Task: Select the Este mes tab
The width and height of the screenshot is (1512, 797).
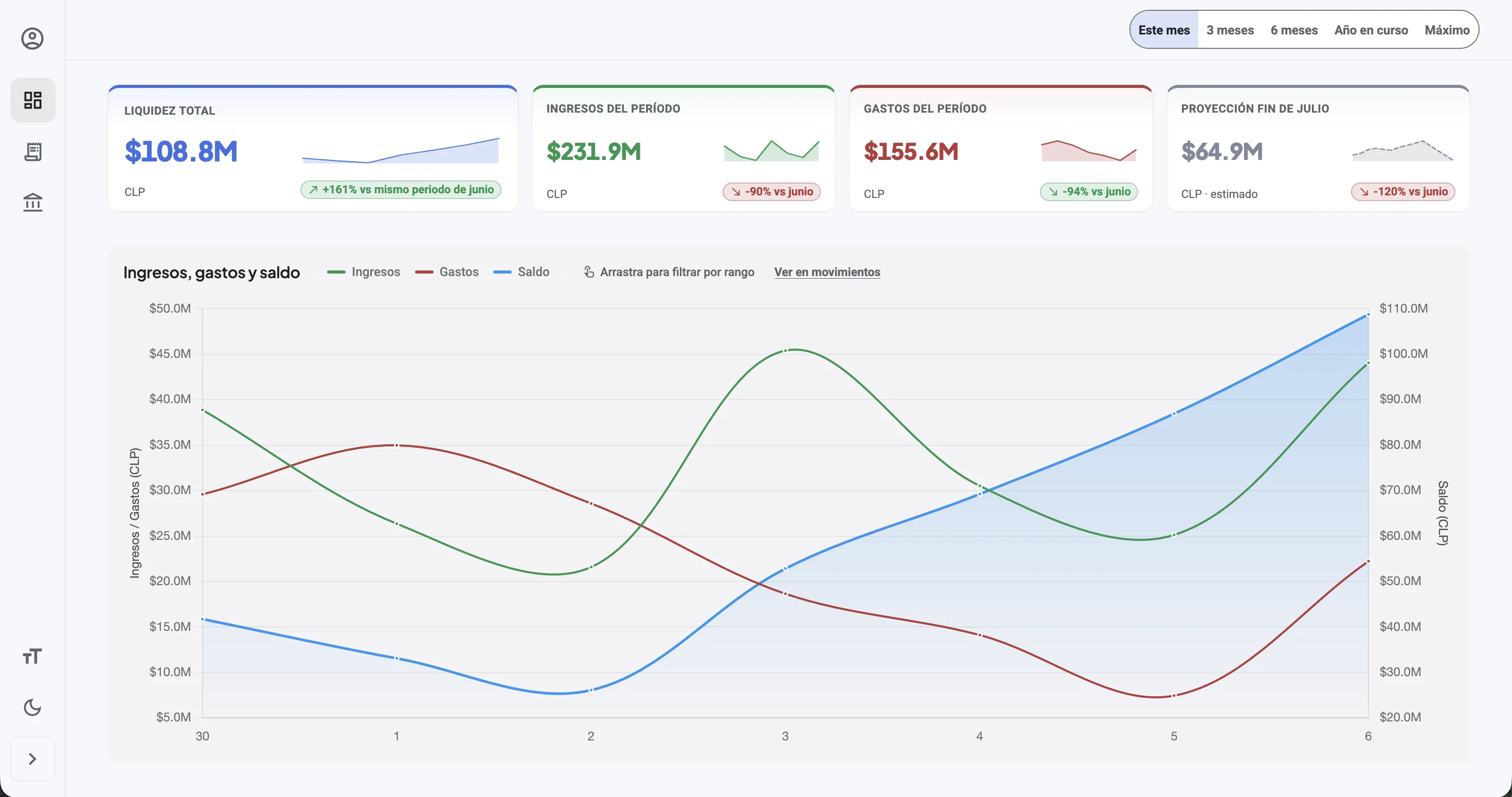Action: tap(1164, 30)
